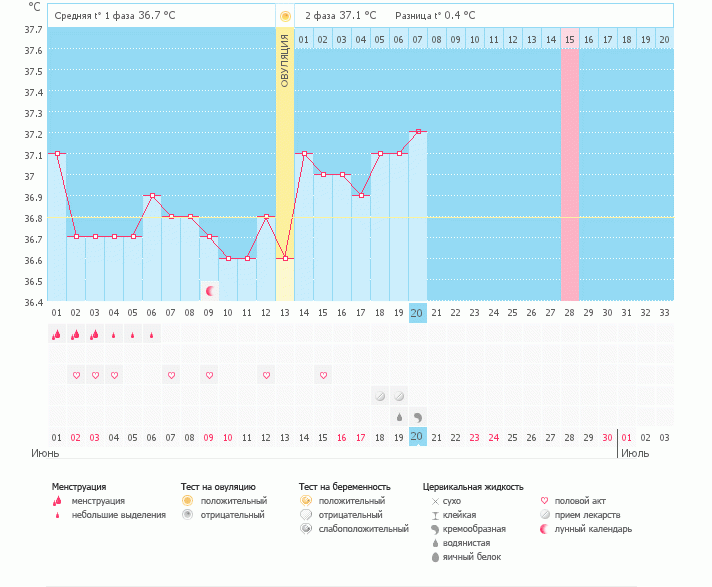Click the 37.2 temperature point on day 20
712x587 pixels.
pyautogui.click(x=418, y=131)
